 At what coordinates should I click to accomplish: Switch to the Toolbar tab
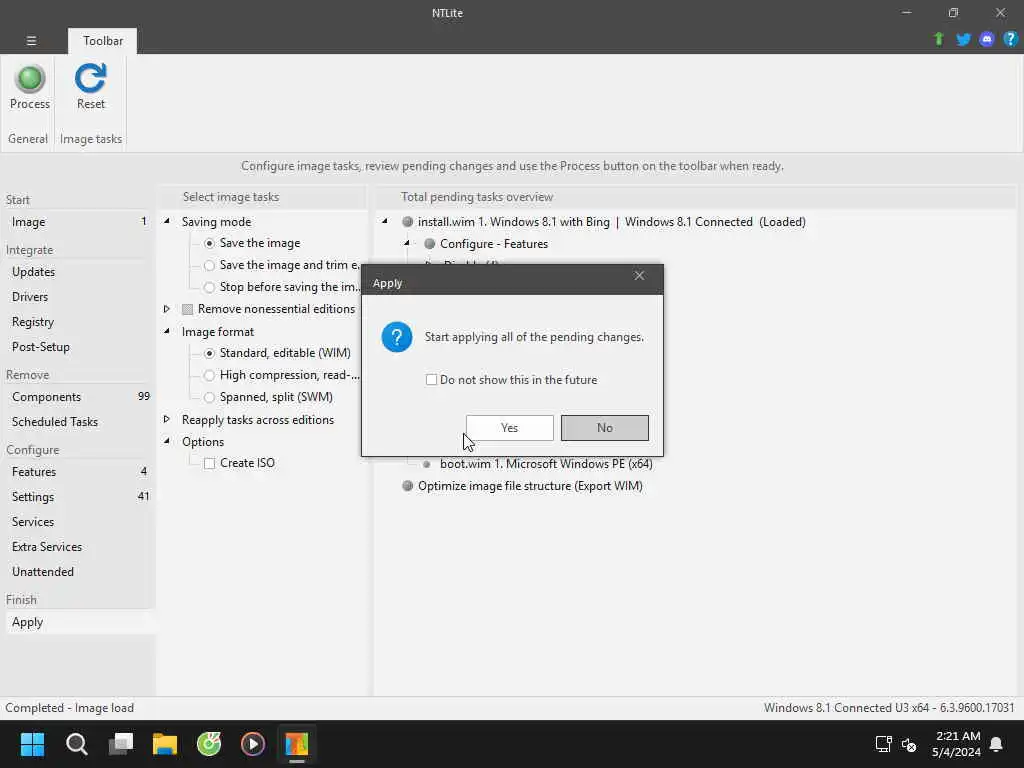pos(103,40)
